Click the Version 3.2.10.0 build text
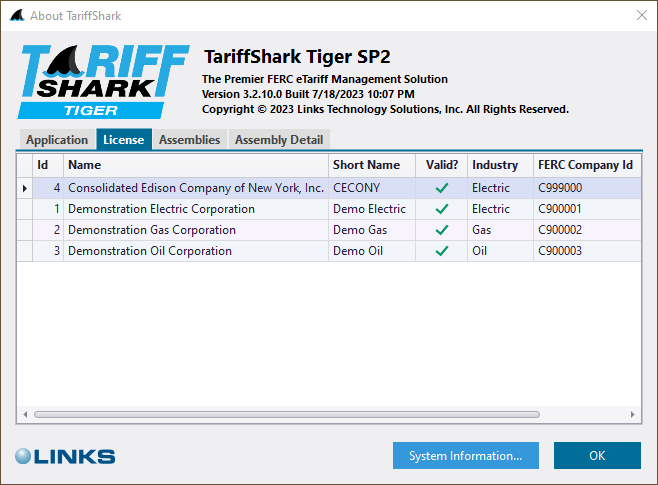Viewport: 658px width, 485px height. coord(308,94)
